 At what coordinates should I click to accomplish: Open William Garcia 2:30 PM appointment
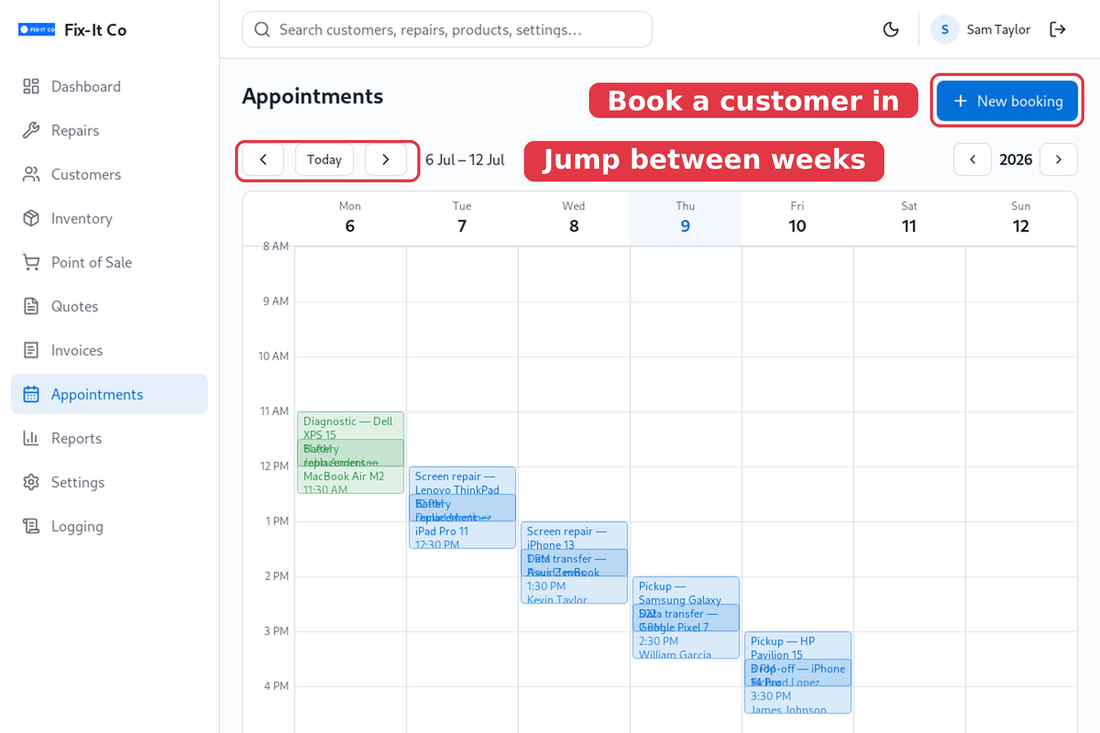click(686, 645)
